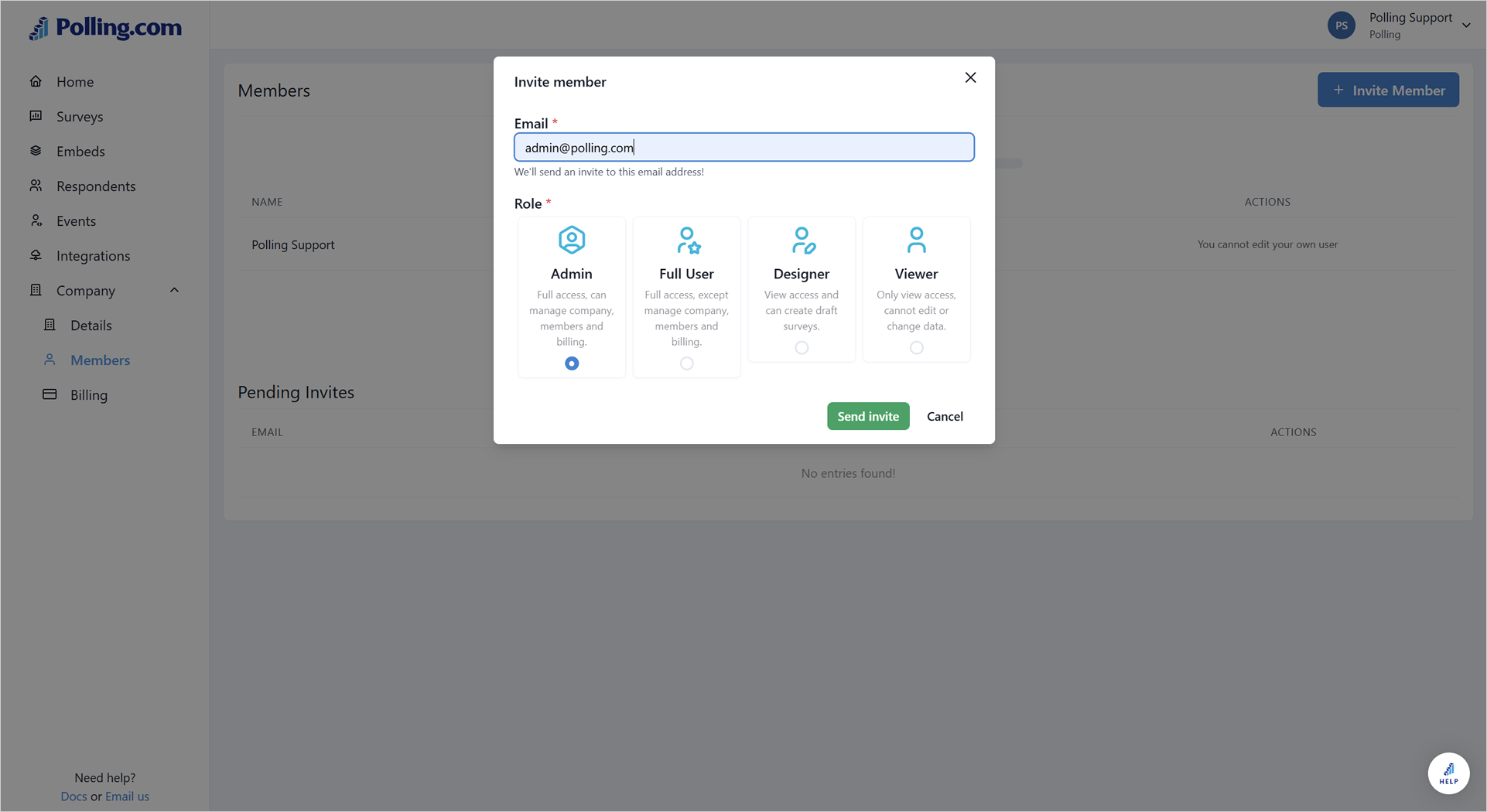Click the NAME column header
Image resolution: width=1487 pixels, height=812 pixels.
(x=267, y=202)
